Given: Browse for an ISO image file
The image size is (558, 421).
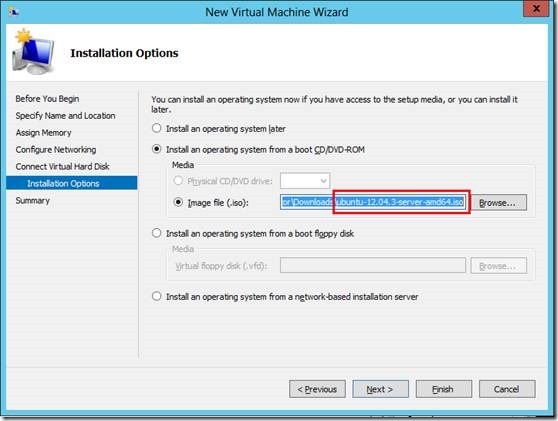Looking at the screenshot, I should coord(499,202).
